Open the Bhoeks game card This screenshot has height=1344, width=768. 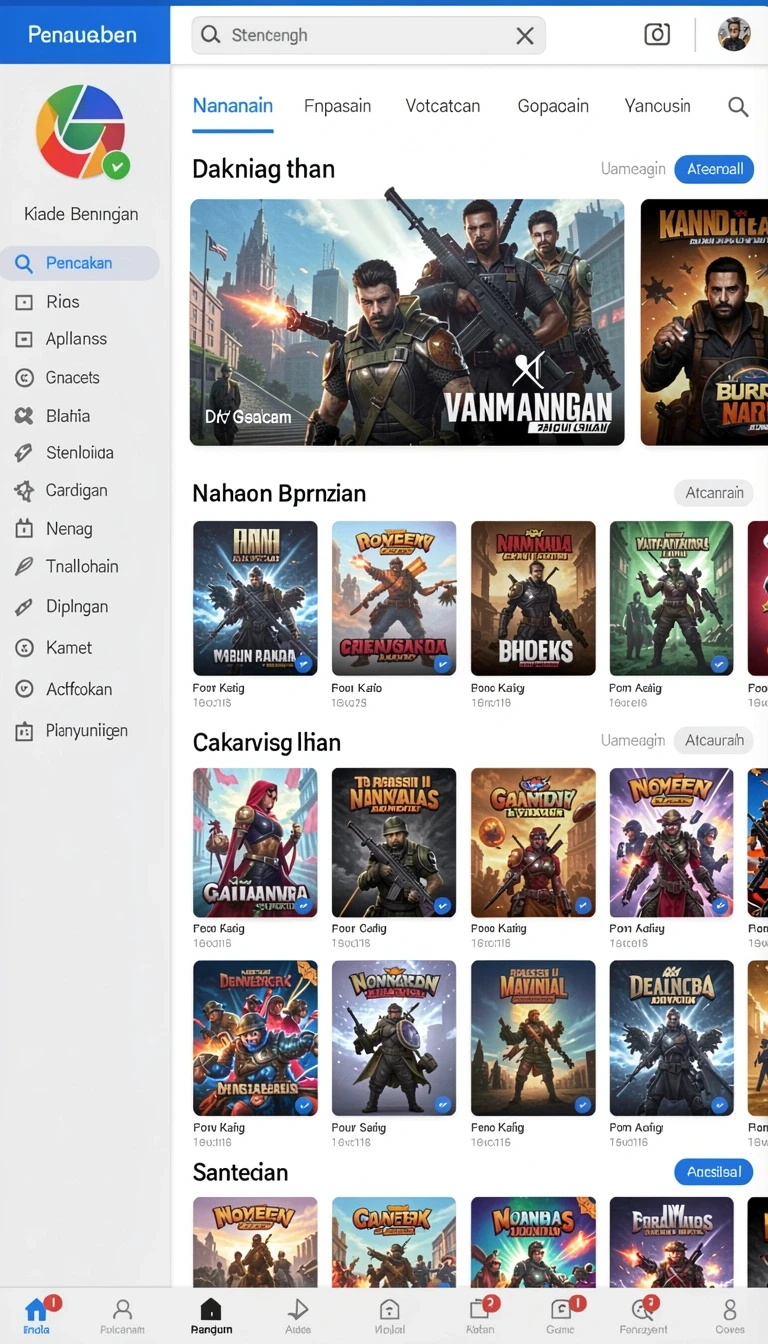point(533,598)
